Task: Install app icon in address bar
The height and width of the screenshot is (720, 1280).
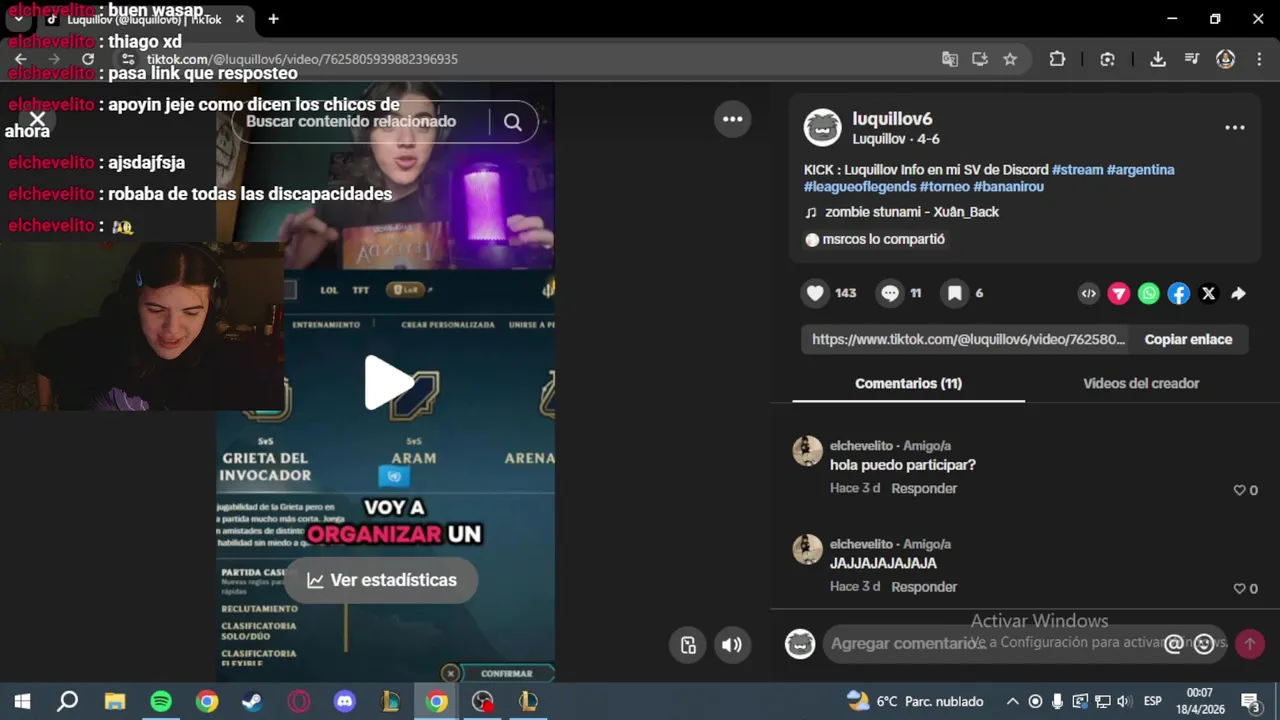Action: click(980, 59)
